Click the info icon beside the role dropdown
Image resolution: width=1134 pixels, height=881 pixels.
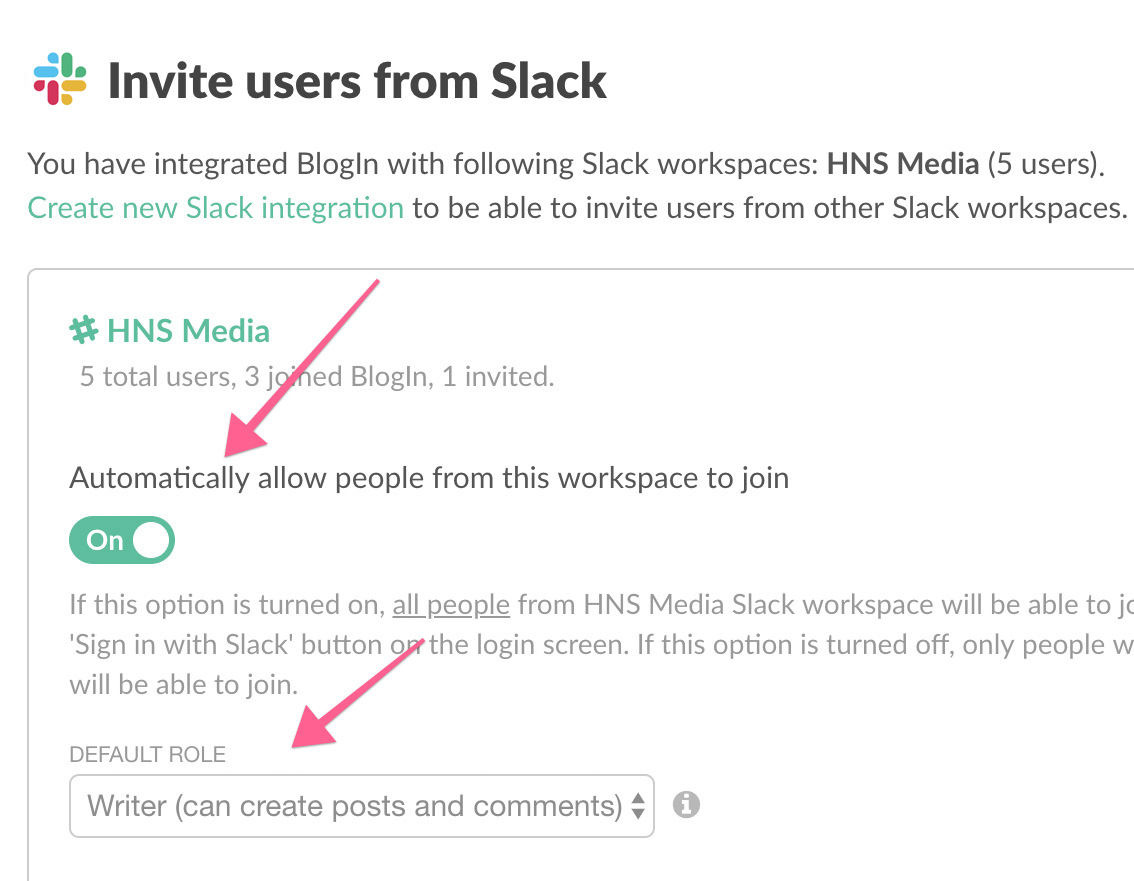pyautogui.click(x=686, y=804)
